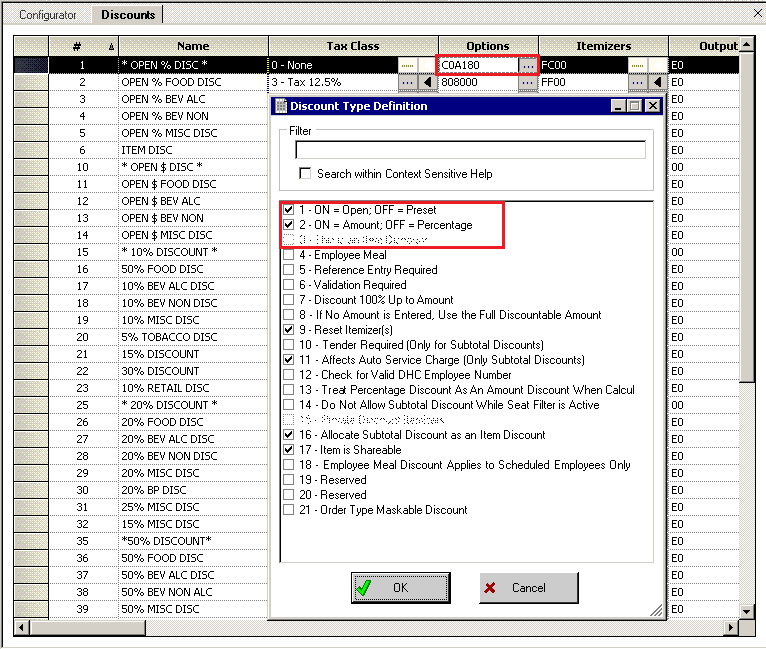Toggle Search within Context Sensitive Help
This screenshot has height=649, width=766.
(x=305, y=174)
